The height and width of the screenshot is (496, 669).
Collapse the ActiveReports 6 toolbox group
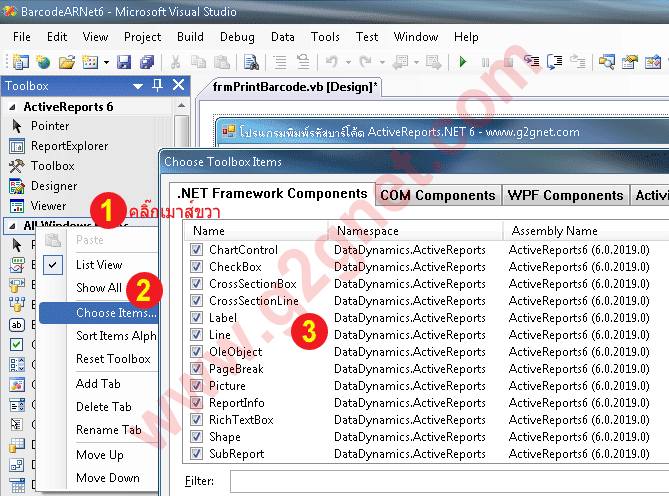[x=12, y=107]
